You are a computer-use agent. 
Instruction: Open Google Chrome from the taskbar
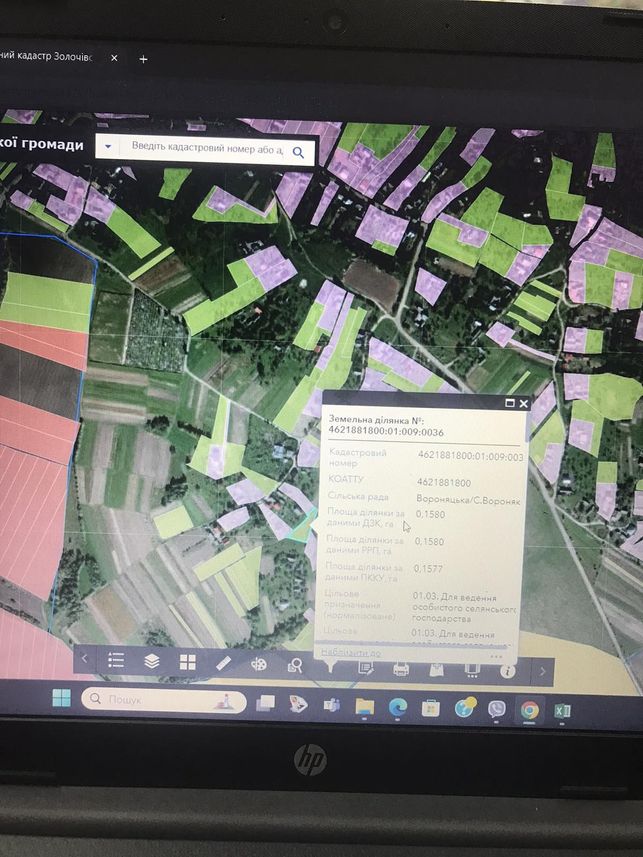point(529,711)
